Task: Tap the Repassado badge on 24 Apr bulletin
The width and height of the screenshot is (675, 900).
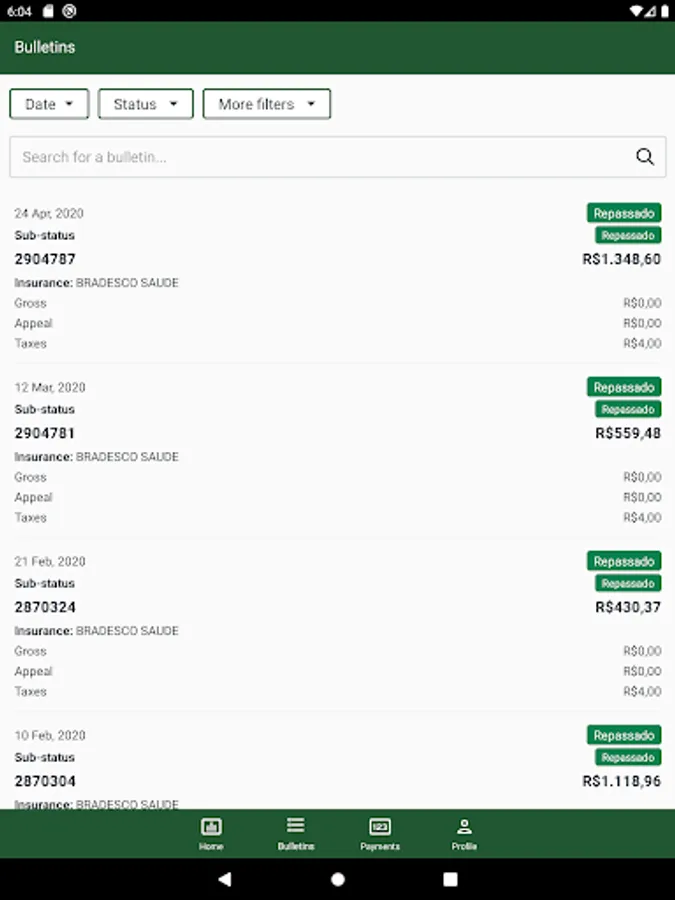Action: [624, 213]
